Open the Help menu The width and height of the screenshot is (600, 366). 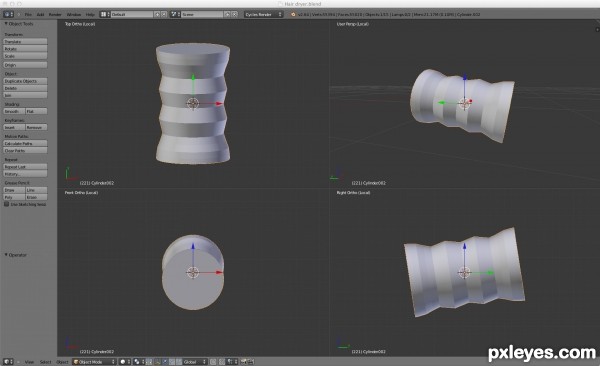90,15
